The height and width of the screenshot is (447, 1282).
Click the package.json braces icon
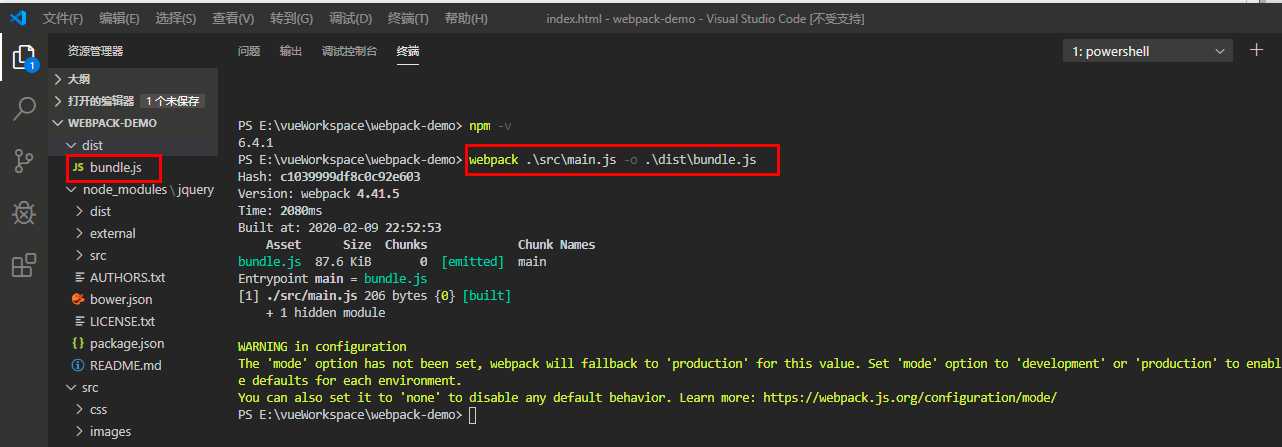click(78, 343)
